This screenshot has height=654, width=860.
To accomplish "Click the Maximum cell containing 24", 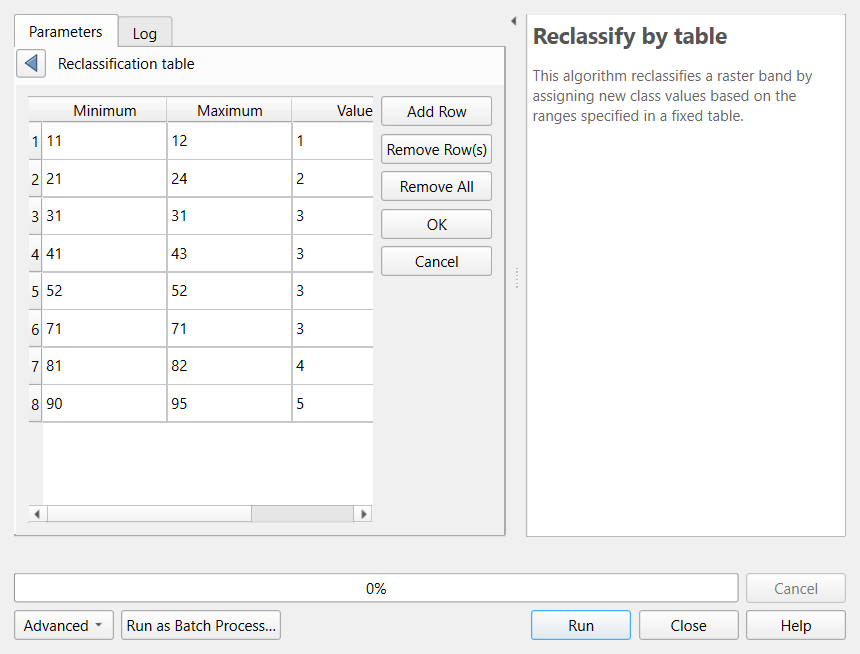I will (x=229, y=179).
